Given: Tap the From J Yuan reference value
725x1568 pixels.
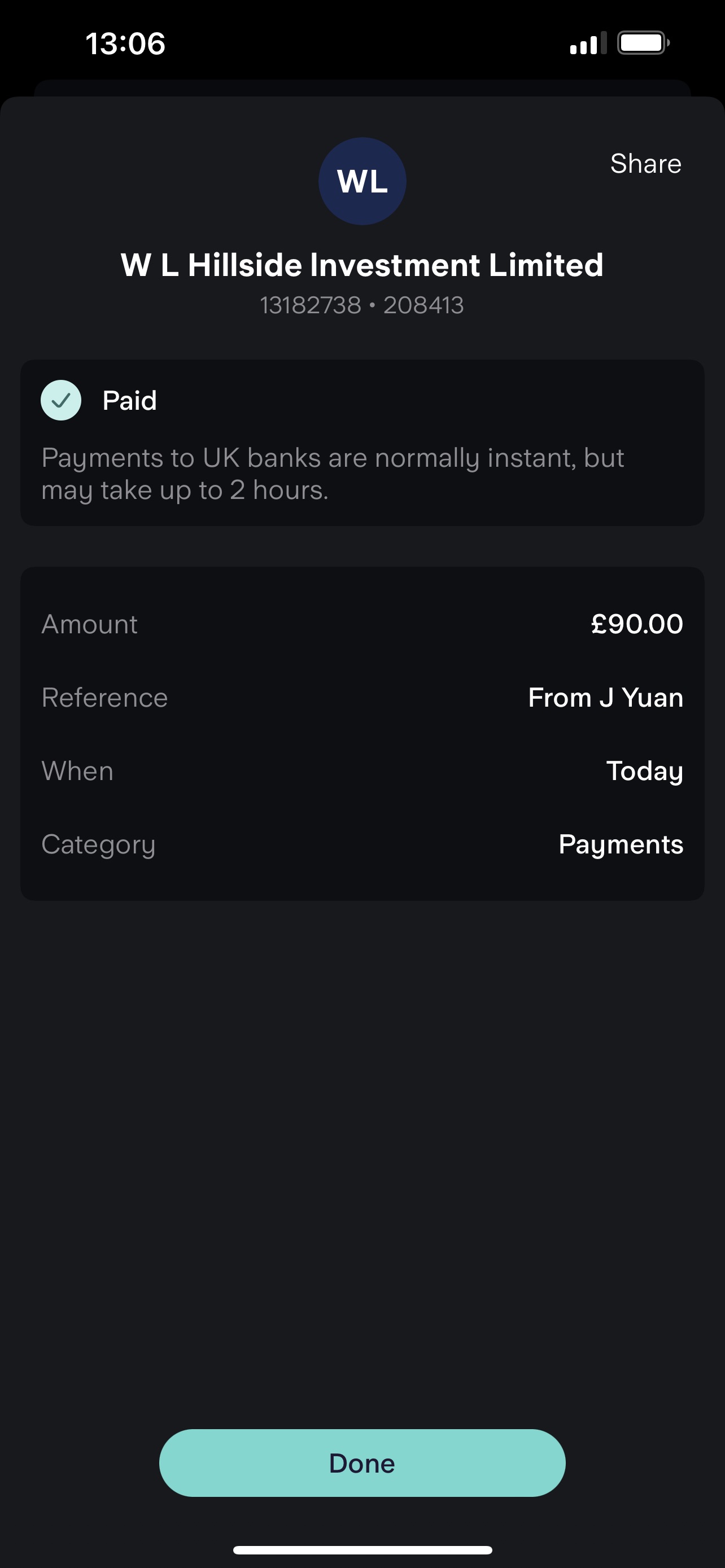Looking at the screenshot, I should (x=605, y=698).
